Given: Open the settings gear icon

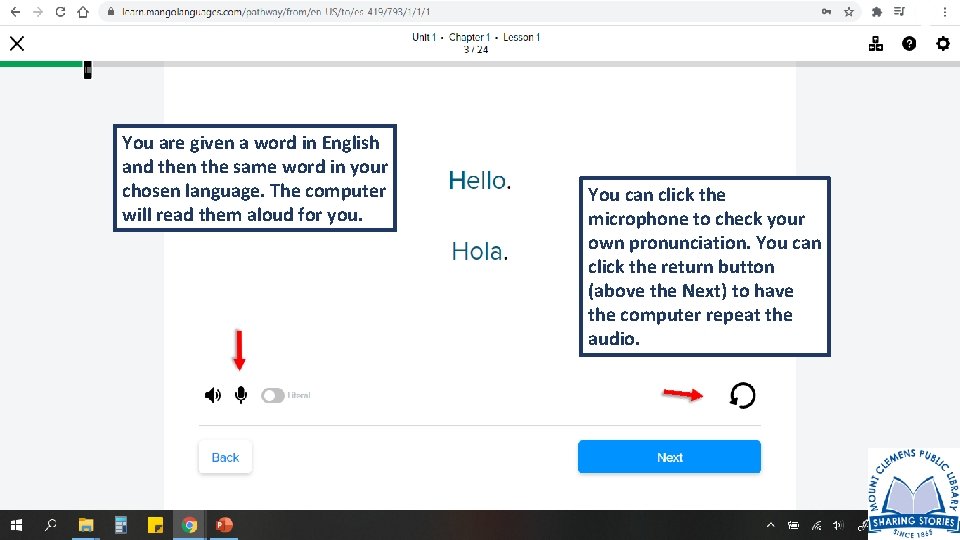Looking at the screenshot, I should tap(943, 43).
